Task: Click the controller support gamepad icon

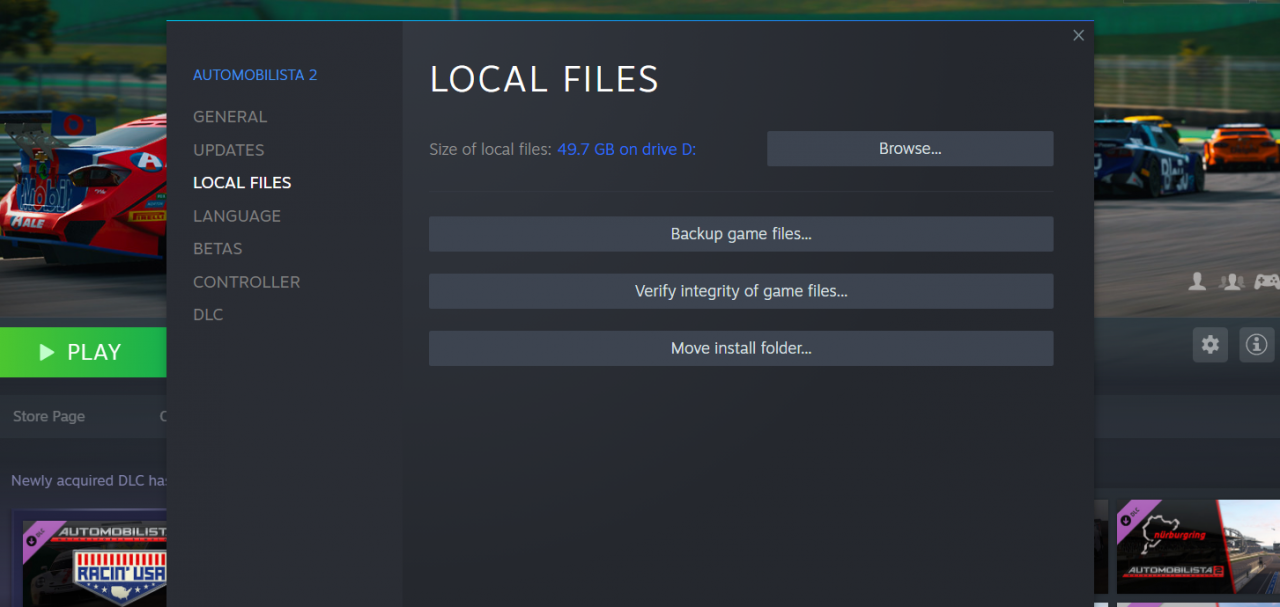Action: tap(1266, 282)
